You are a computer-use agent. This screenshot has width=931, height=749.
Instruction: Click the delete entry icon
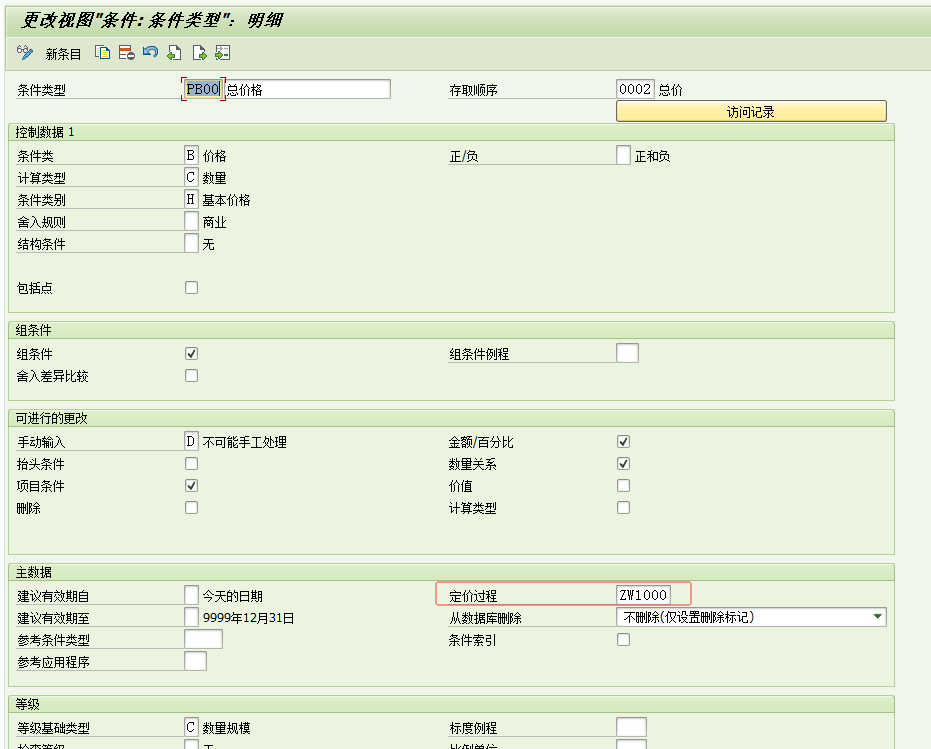coord(126,53)
